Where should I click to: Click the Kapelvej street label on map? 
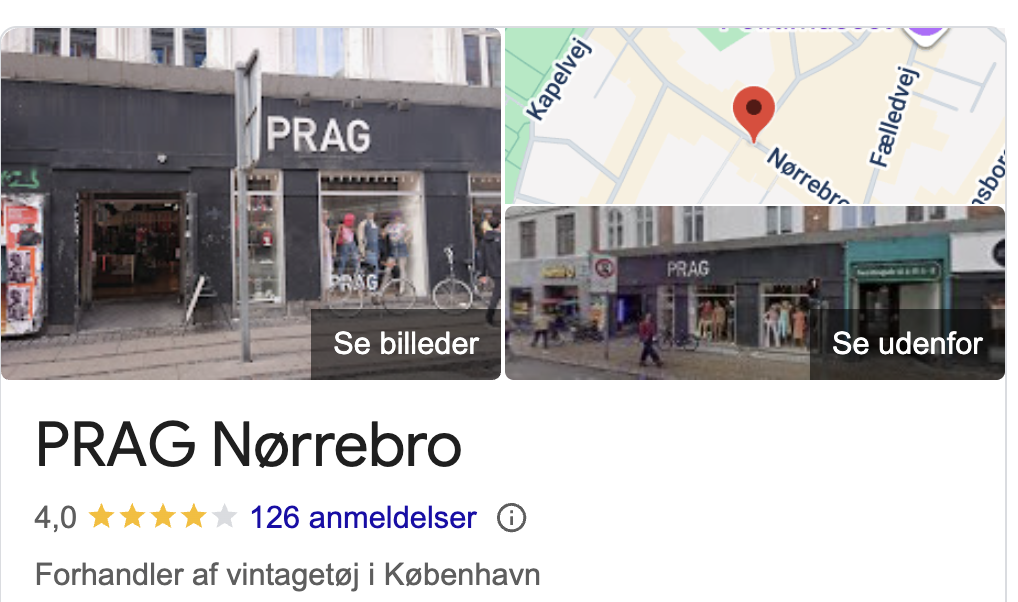[558, 80]
